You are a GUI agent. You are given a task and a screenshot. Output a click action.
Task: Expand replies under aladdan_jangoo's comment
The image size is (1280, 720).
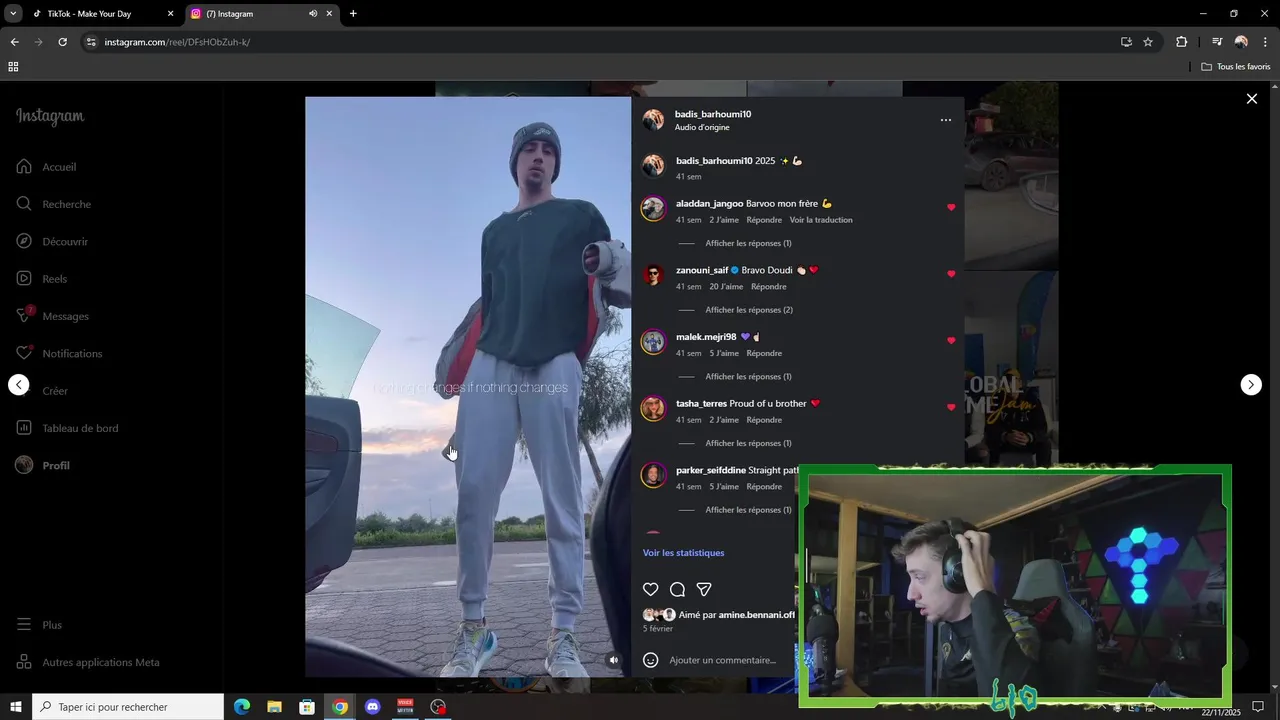748,243
